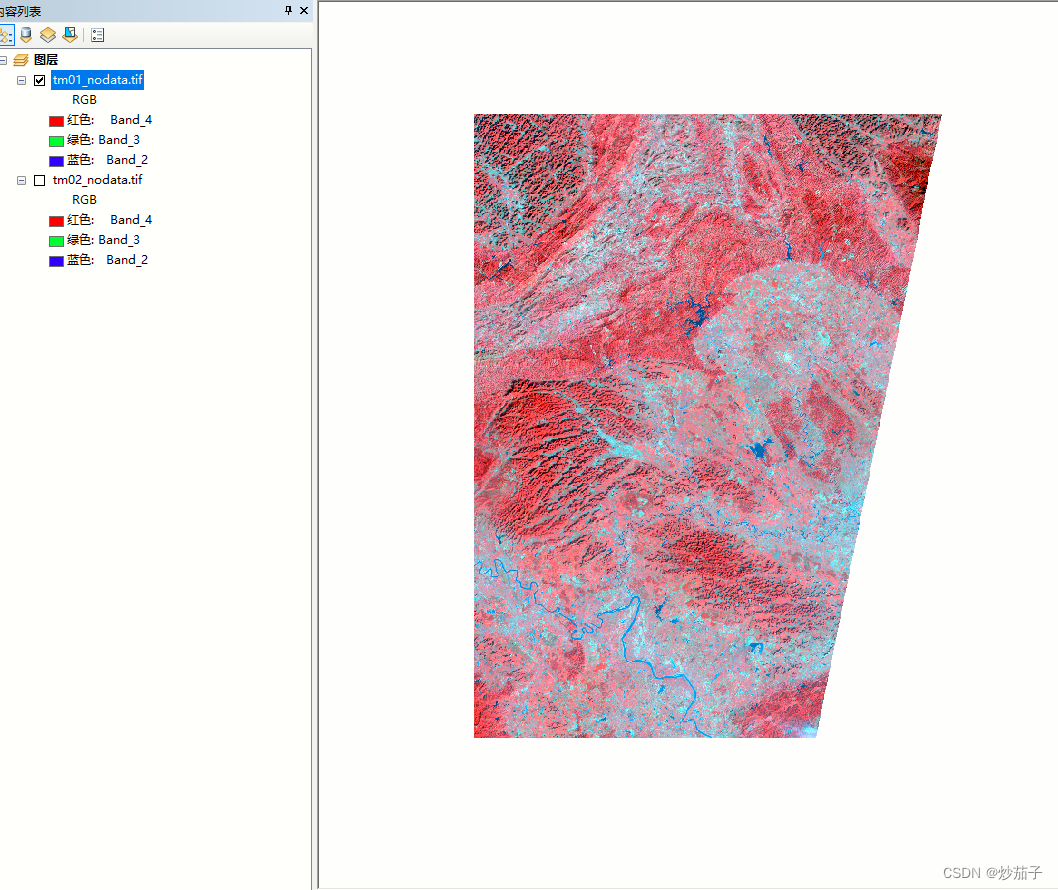Image resolution: width=1058 pixels, height=890 pixels.
Task: Click 蓝色: Band_2 under tm01_nodata.tif
Action: pyautogui.click(x=107, y=160)
